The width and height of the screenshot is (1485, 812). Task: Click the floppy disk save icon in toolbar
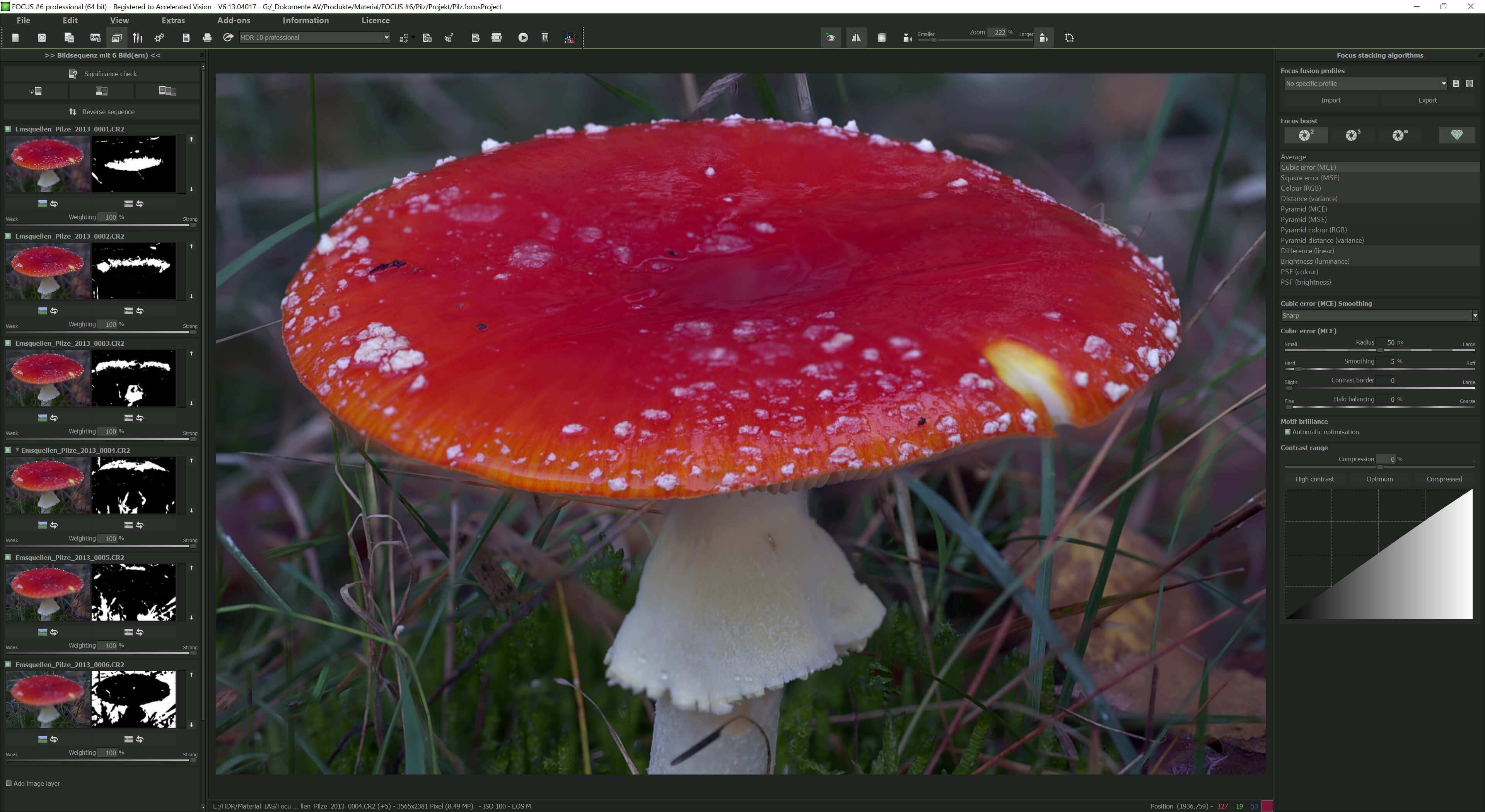tap(186, 38)
